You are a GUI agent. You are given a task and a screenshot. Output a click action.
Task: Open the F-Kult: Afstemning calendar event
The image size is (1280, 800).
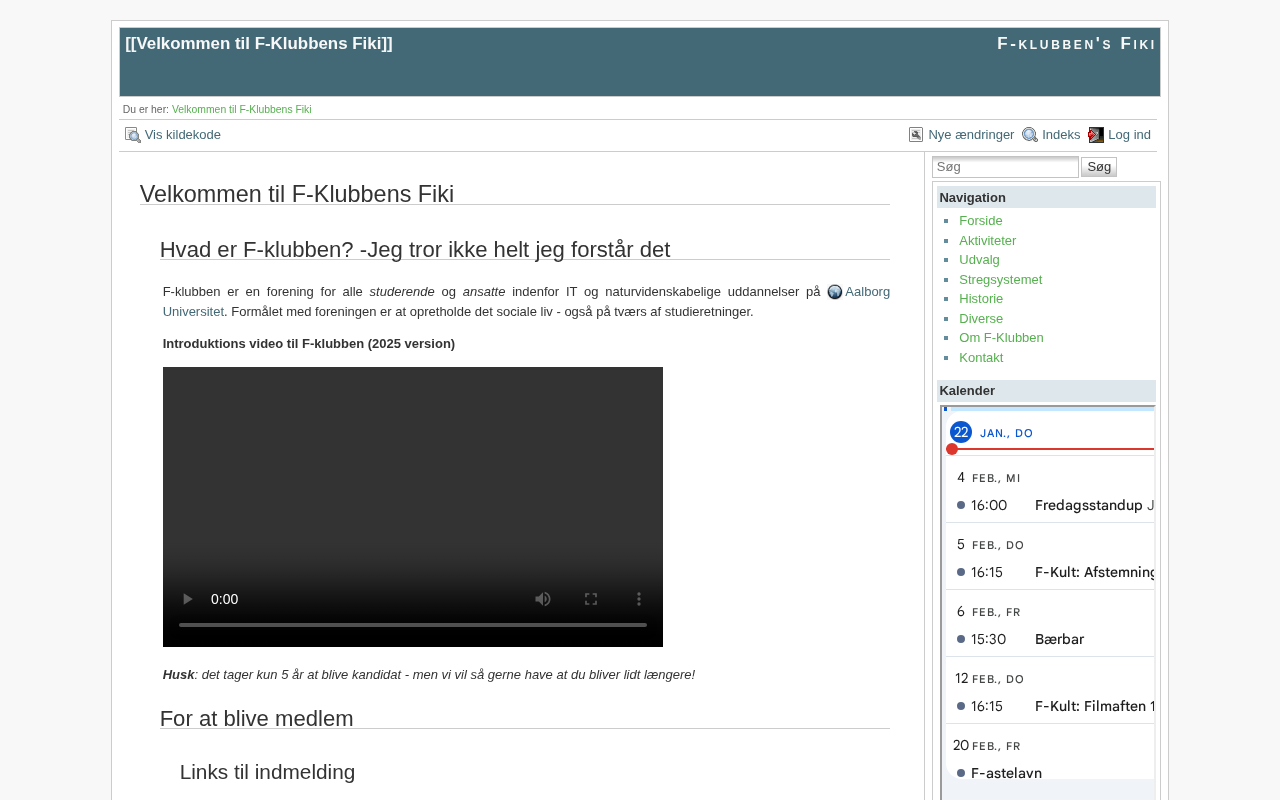pyautogui.click(x=1050, y=572)
